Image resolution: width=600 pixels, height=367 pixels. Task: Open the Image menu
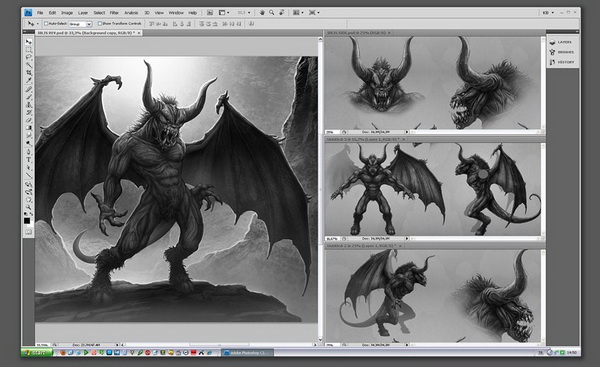[x=67, y=13]
